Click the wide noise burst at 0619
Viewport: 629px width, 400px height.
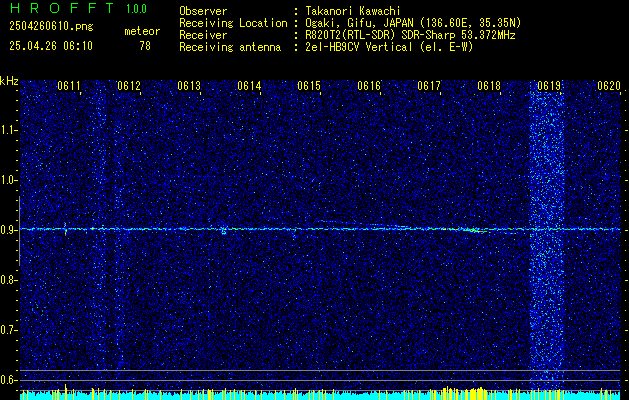pos(547,237)
